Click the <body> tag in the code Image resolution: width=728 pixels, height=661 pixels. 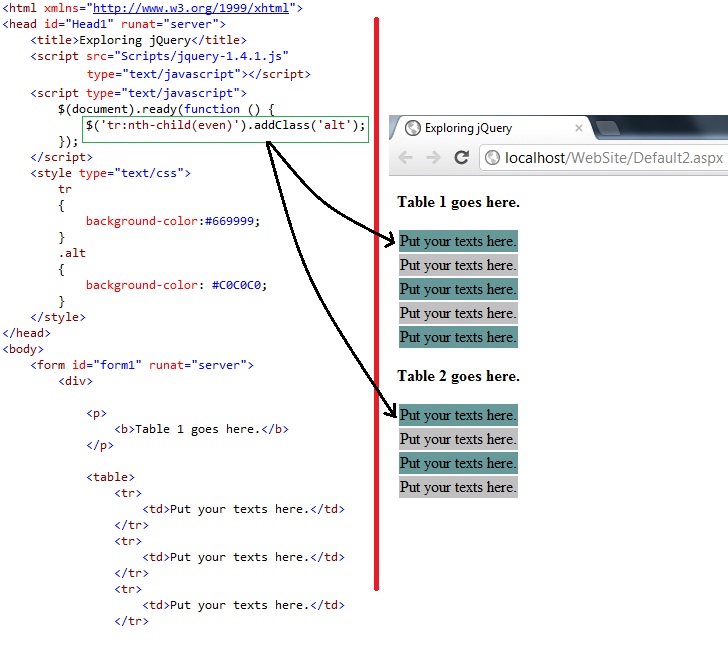point(23,349)
